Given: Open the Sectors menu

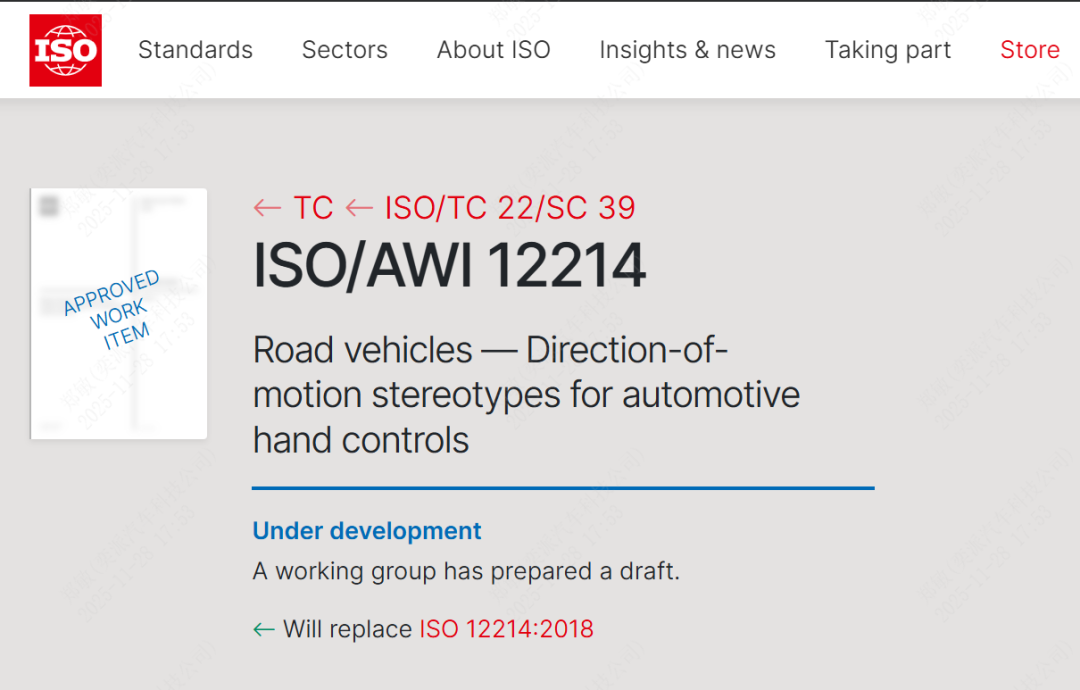Looking at the screenshot, I should pos(344,50).
